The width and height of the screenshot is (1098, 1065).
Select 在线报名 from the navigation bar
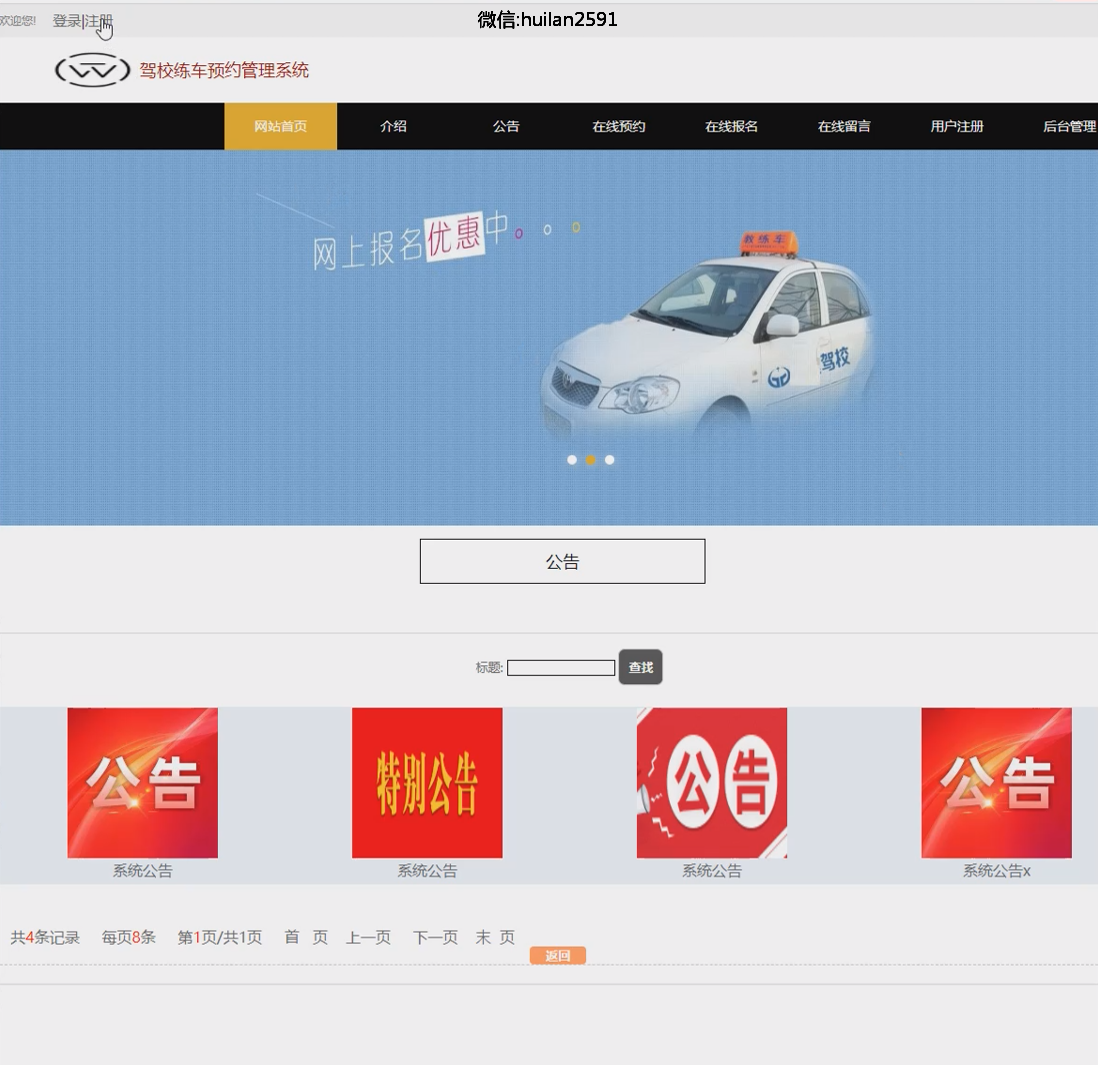point(731,126)
